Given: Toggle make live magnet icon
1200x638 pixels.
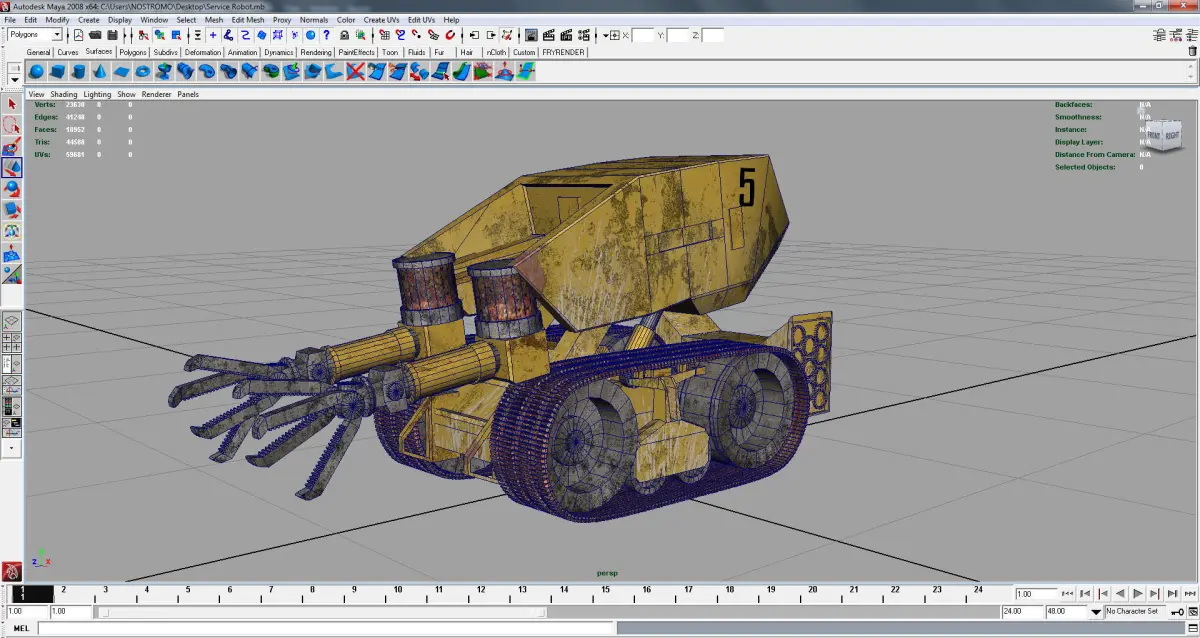Looking at the screenshot, I should click(449, 35).
